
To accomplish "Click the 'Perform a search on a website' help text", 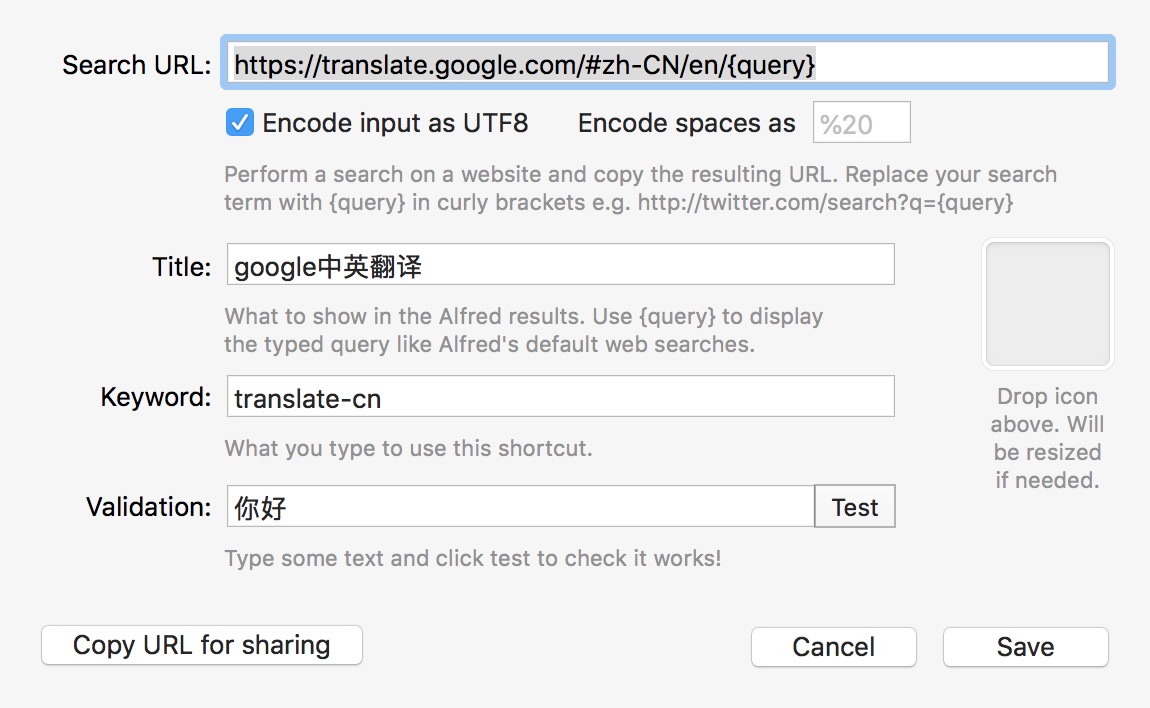I will coord(640,188).
